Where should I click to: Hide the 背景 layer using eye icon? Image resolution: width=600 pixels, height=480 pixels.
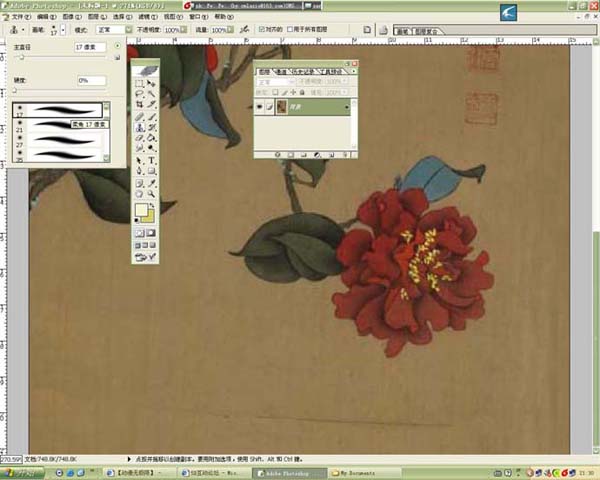(259, 107)
